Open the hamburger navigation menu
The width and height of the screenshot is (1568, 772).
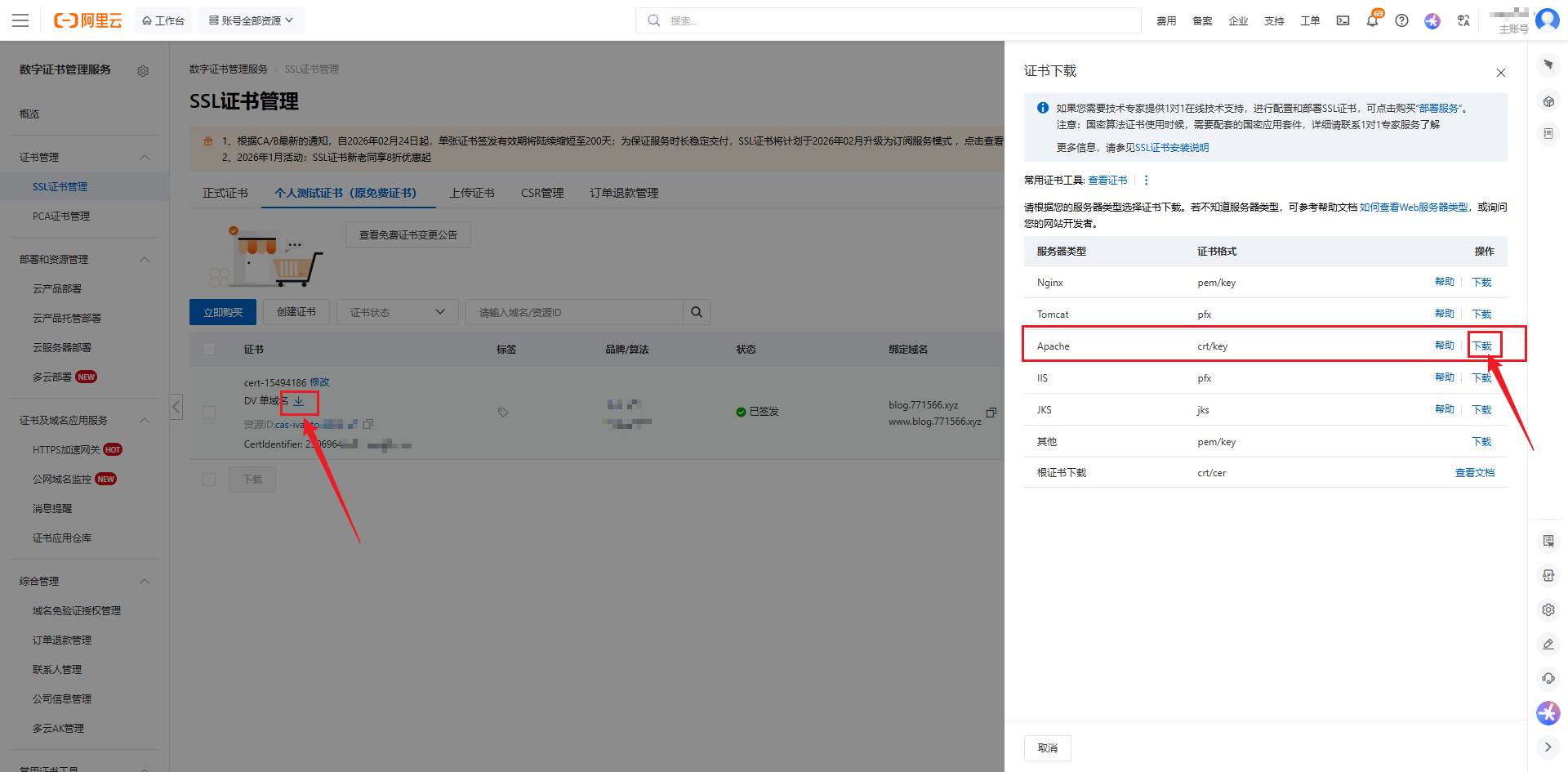20,20
